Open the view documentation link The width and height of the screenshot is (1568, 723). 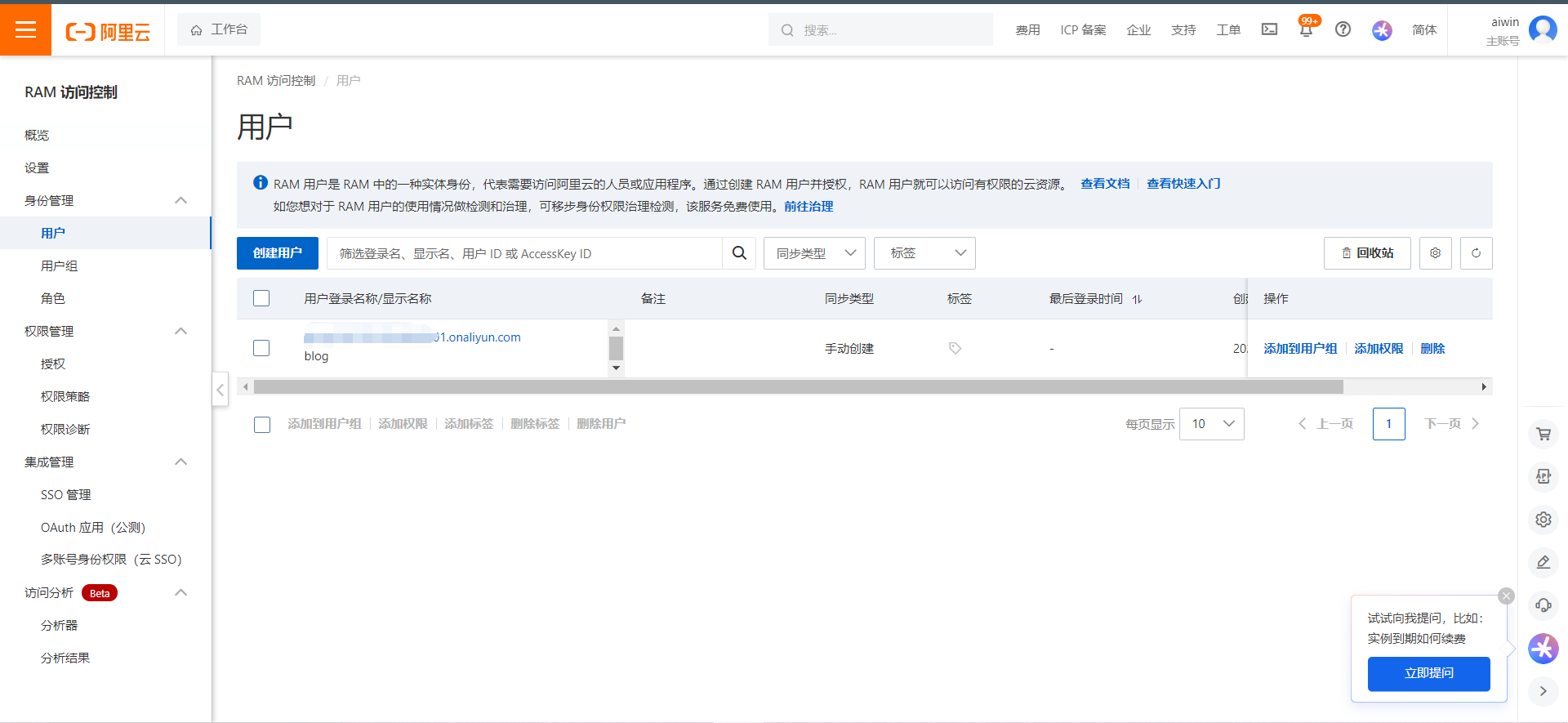point(1105,183)
